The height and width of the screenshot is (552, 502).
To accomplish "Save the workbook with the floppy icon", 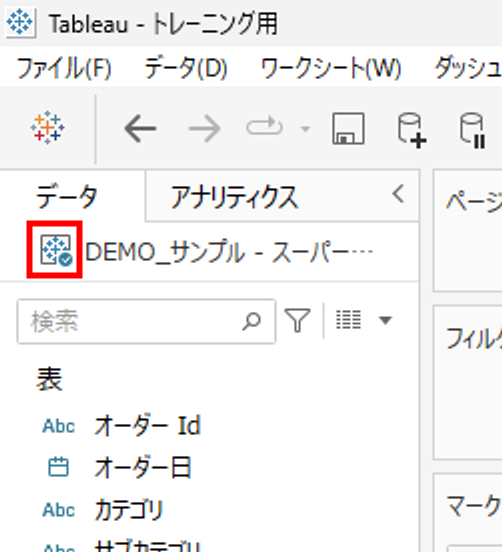I will point(348,128).
